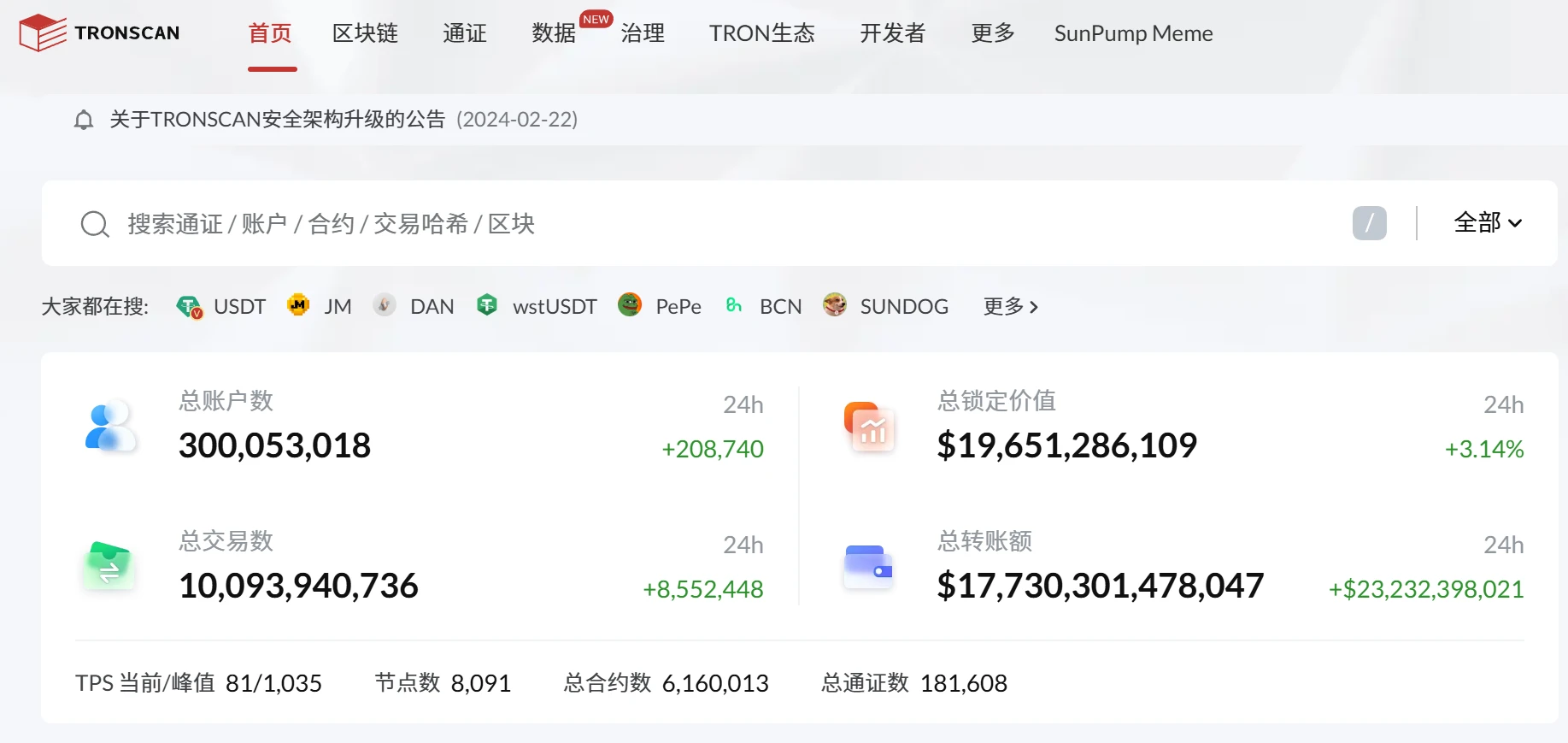Click the slash shortcut key badge
Viewport: 1568px width, 743px height.
(x=1369, y=223)
